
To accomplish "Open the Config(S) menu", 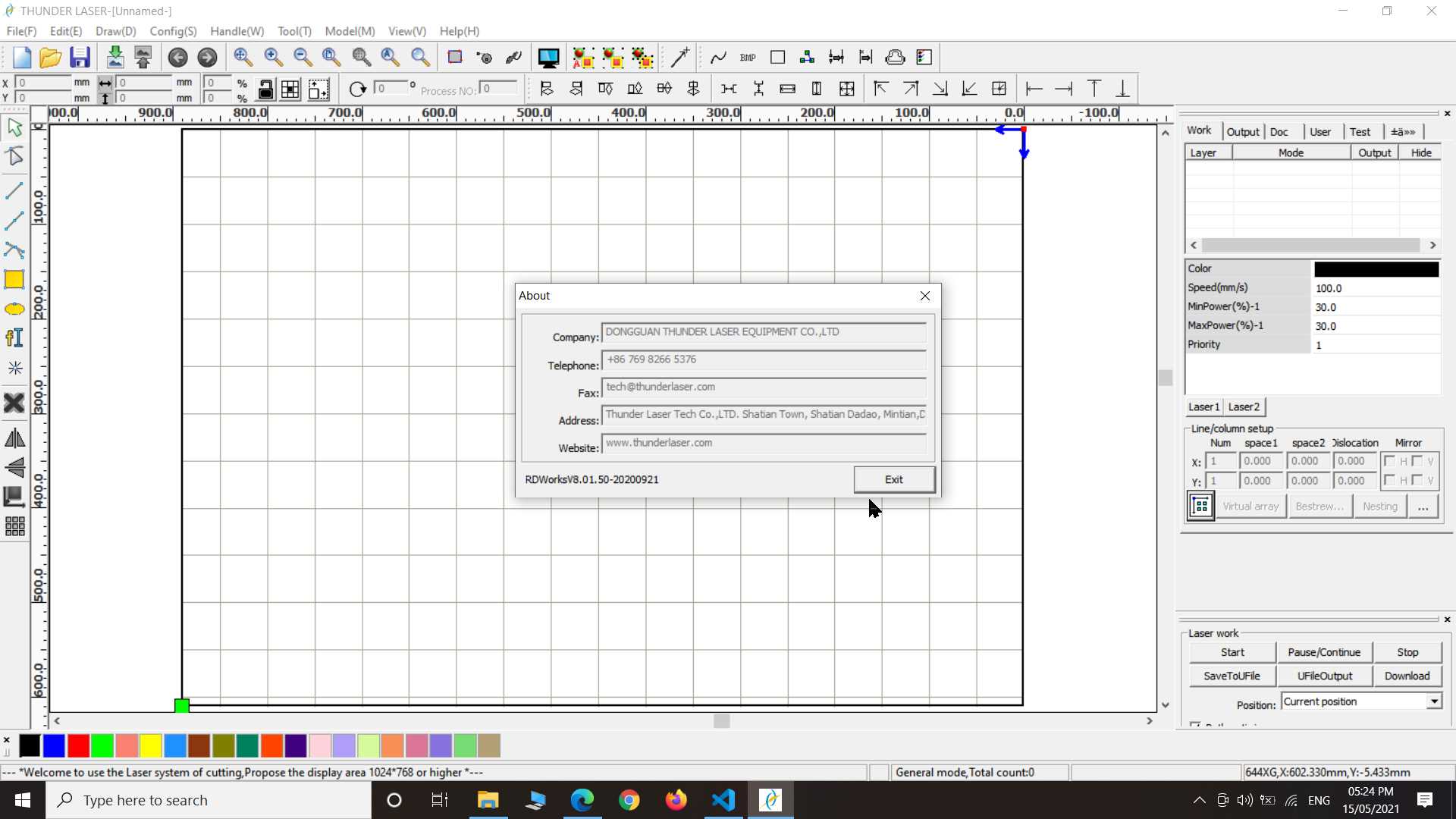I will tap(173, 31).
